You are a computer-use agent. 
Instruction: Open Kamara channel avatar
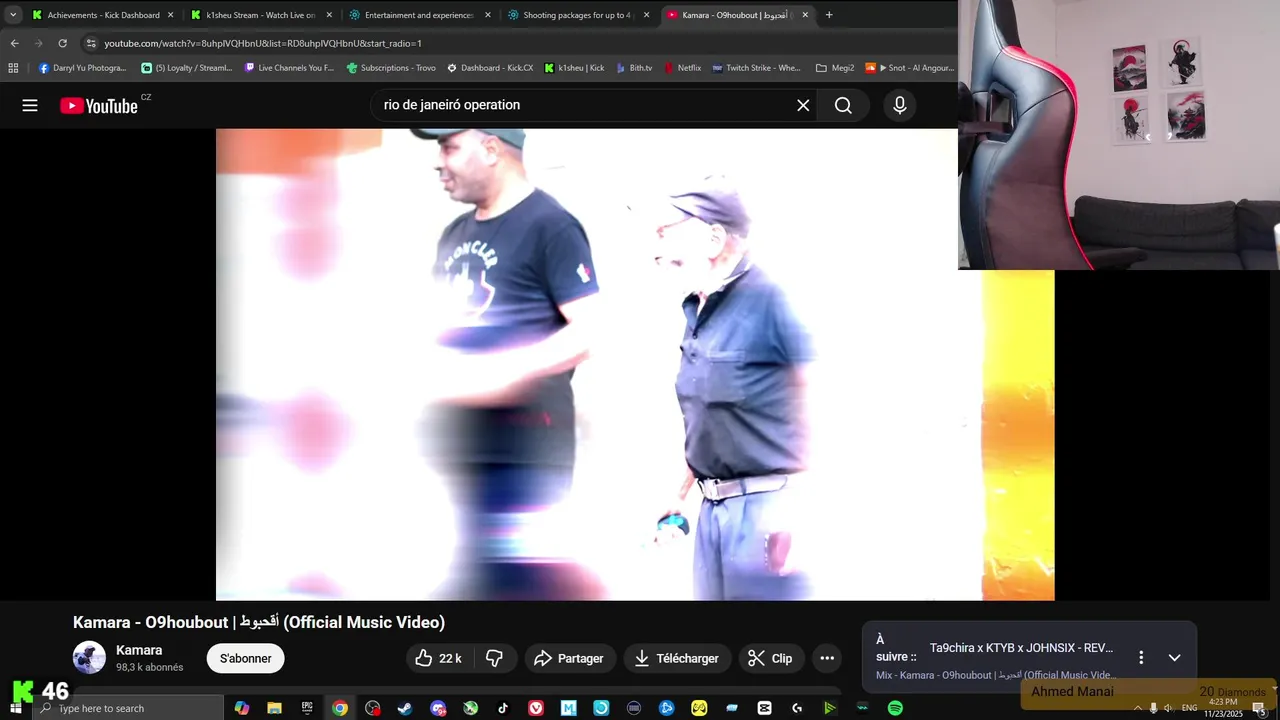point(89,657)
